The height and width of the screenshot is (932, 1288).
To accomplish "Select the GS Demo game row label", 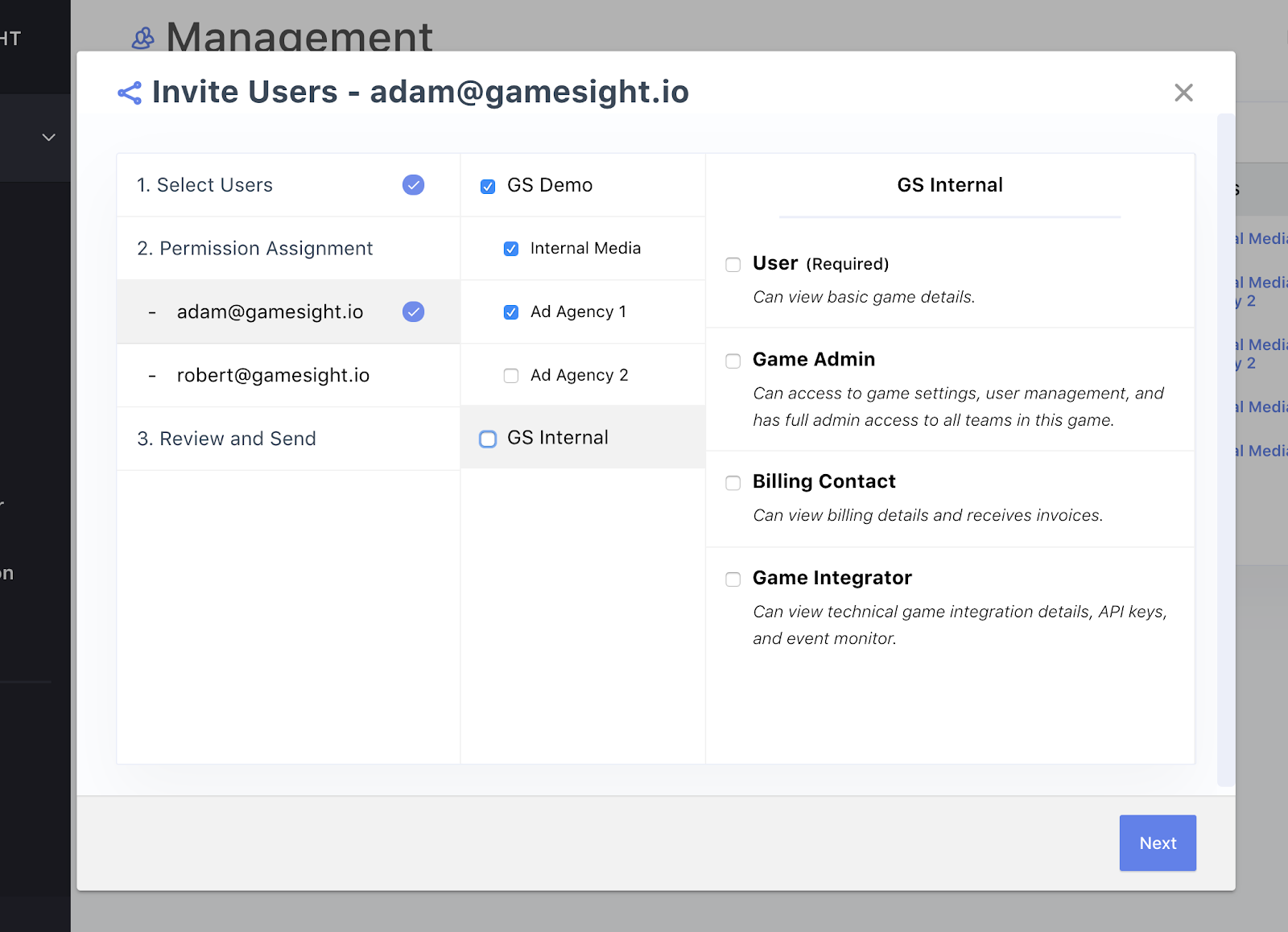I will pos(550,185).
